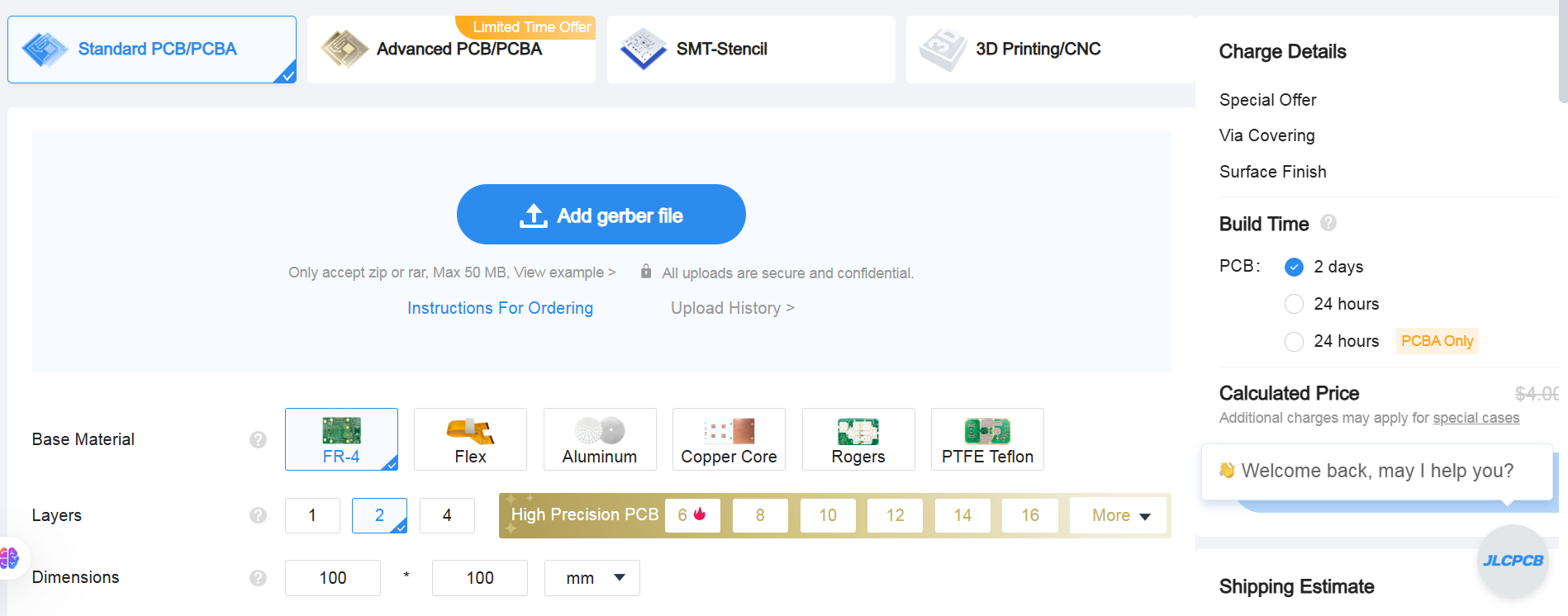Viewport: 1568px width, 616px height.
Task: Switch to the Advanced PCB/PCBA tab
Action: pos(451,50)
